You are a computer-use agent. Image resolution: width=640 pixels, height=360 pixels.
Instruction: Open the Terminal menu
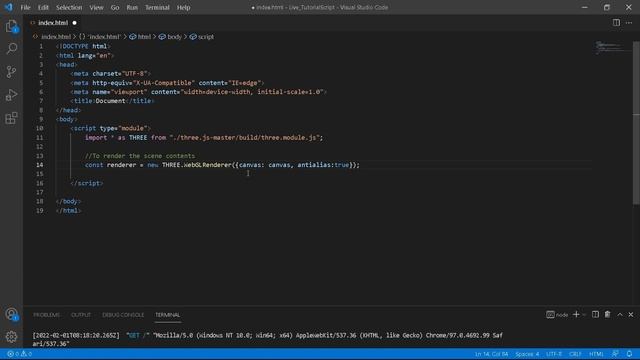pos(157,7)
